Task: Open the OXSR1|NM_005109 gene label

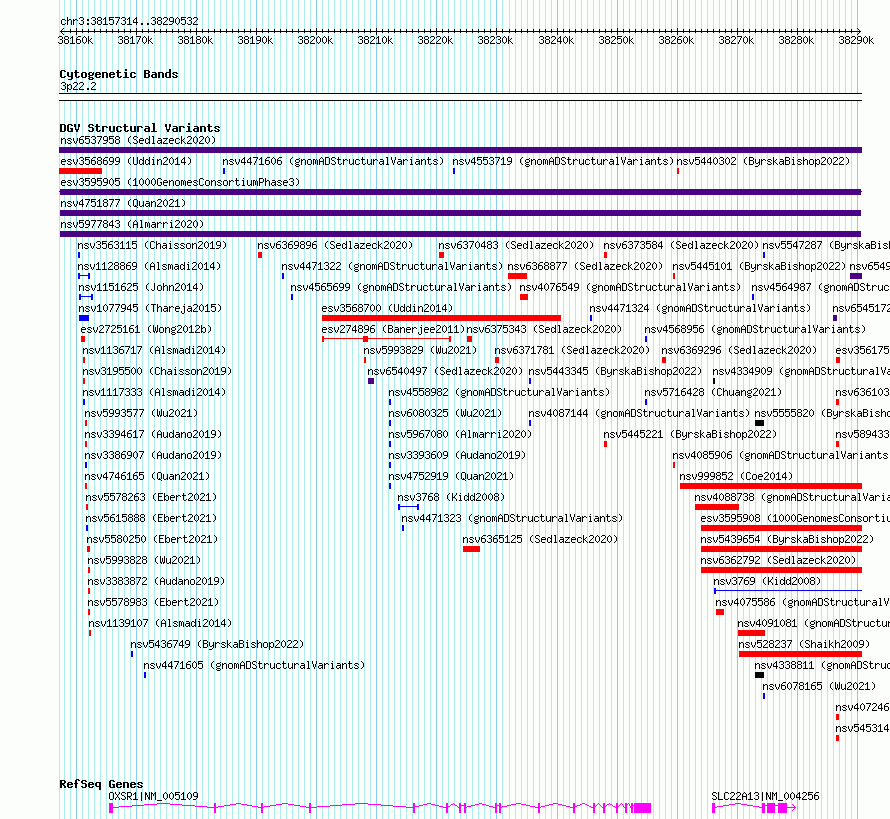Action: (153, 796)
